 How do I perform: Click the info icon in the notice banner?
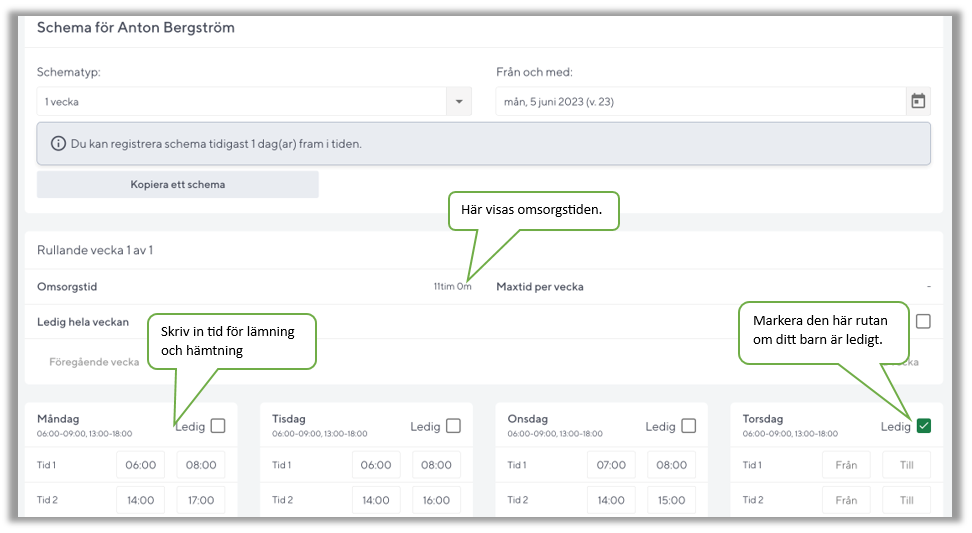click(58, 144)
